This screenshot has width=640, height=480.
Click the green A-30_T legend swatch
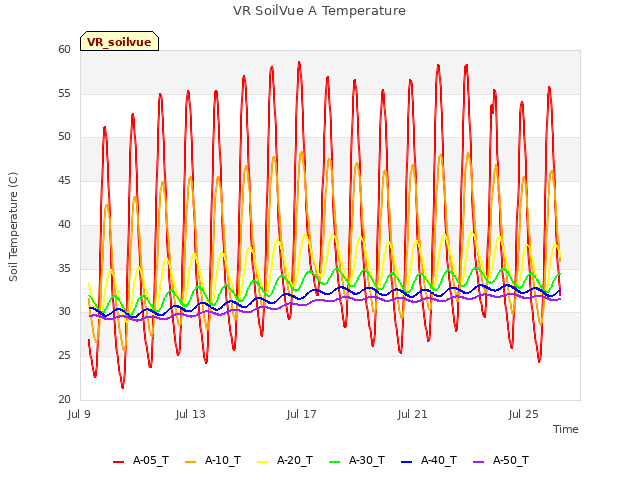[334, 462]
